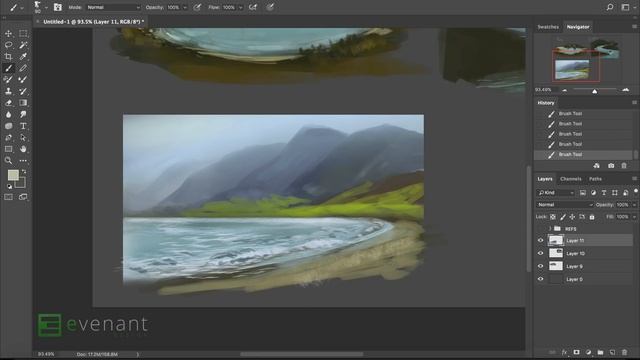Switch to the Channels tab
This screenshot has width=640, height=360.
[x=571, y=179]
